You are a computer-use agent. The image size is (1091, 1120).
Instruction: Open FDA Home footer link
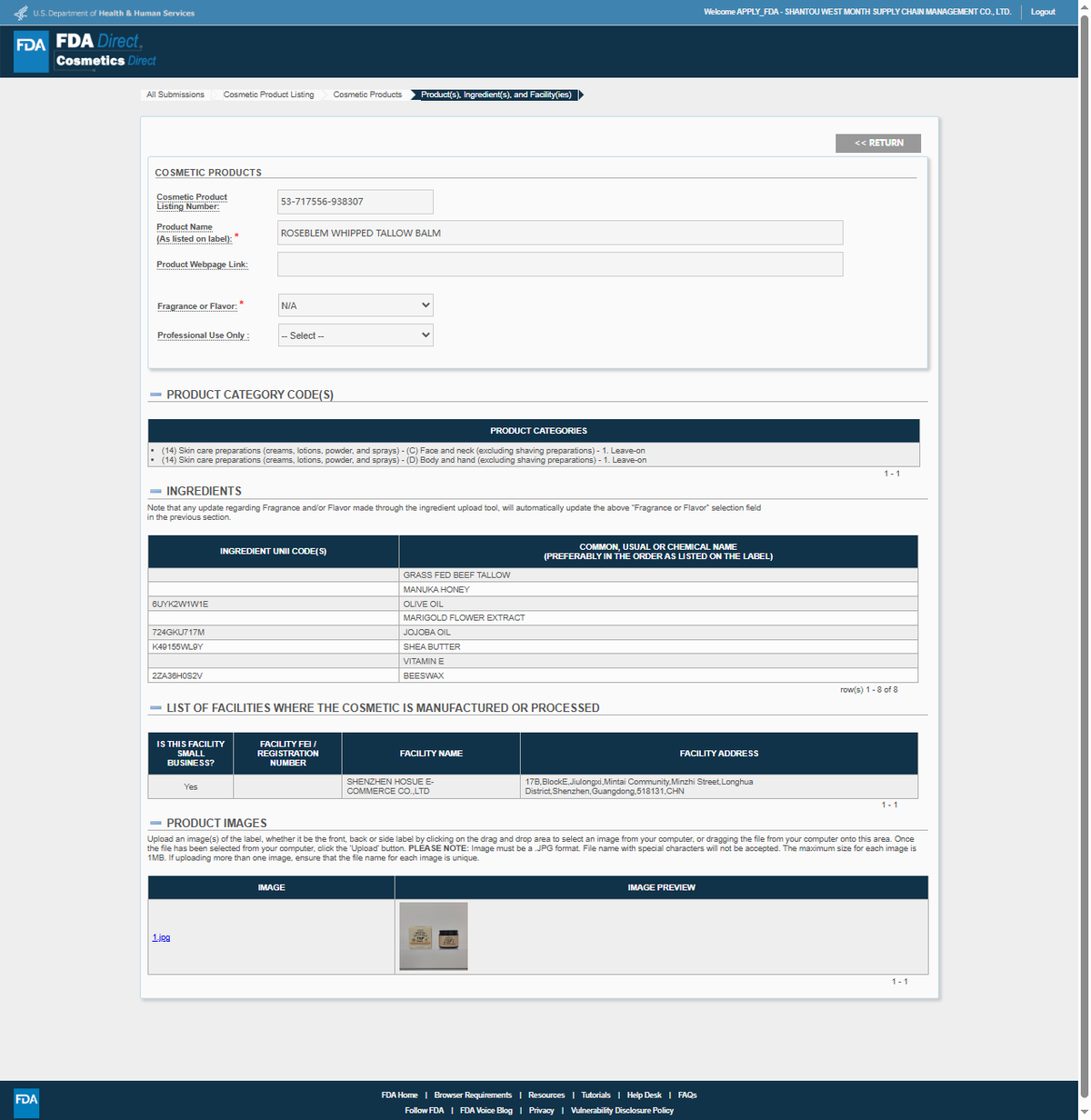pos(399,1095)
